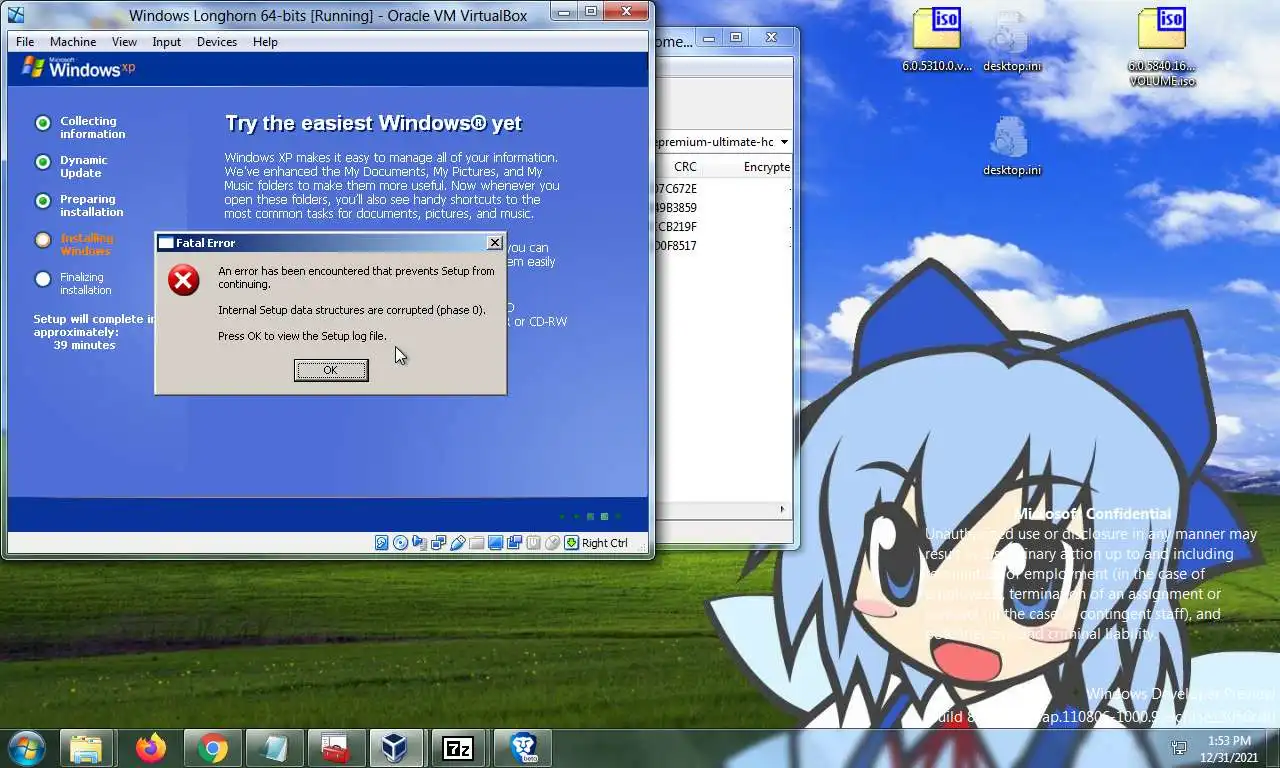Select the 6.0.5310.0 iso desktop icon
This screenshot has height=768, width=1280.
(x=937, y=40)
